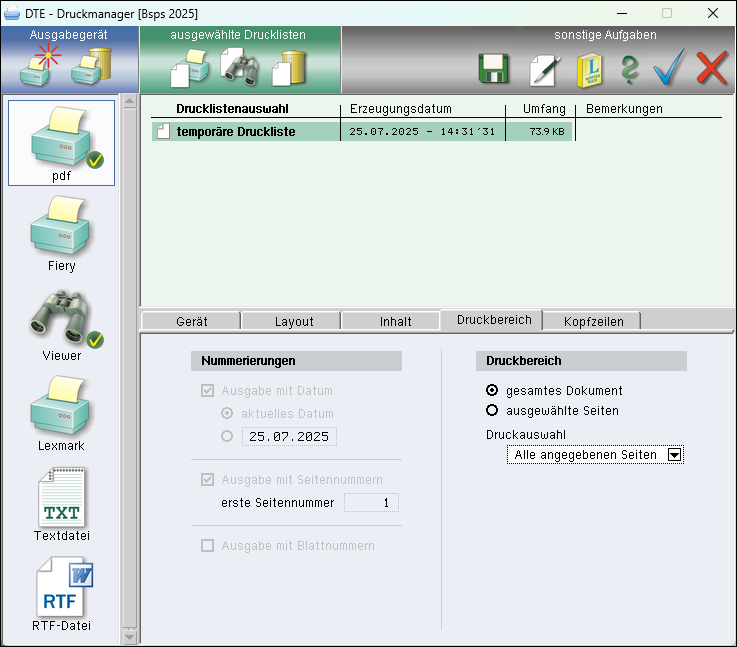Open the Kopfzeilen tab
737x647 pixels.
click(x=593, y=321)
